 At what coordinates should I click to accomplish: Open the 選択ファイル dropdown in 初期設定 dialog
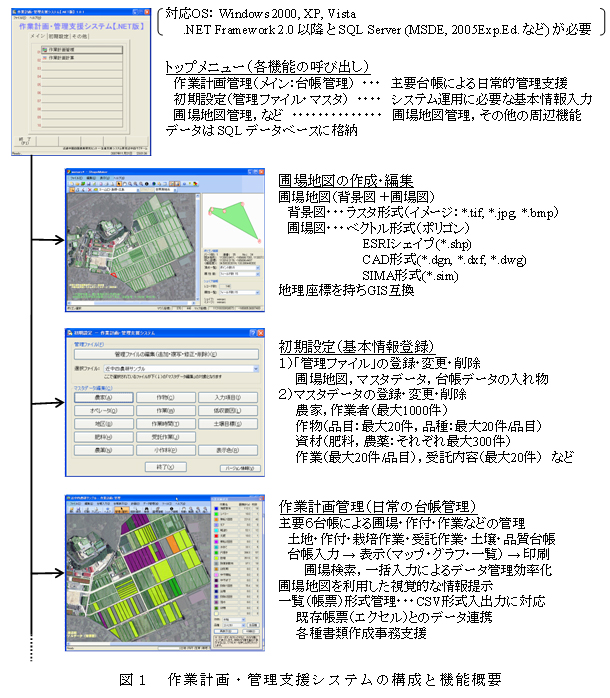tap(181, 369)
